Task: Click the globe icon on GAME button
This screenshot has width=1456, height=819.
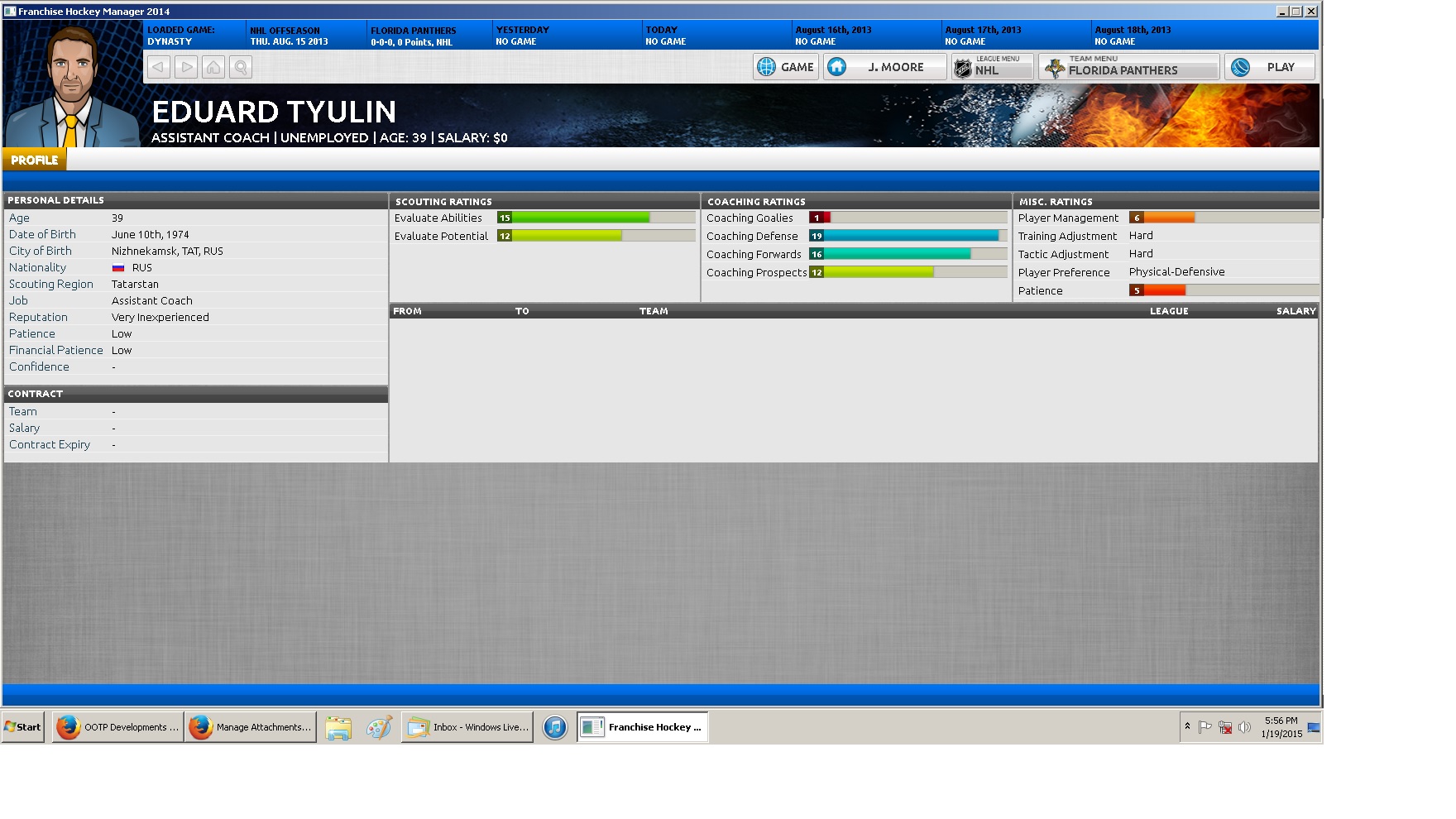Action: tap(767, 67)
